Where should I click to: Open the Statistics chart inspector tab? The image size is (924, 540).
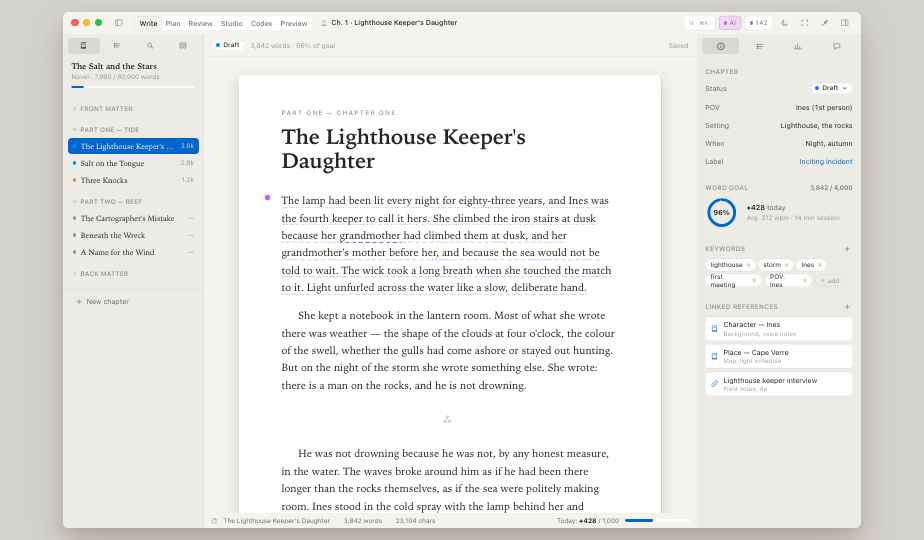coord(798,46)
